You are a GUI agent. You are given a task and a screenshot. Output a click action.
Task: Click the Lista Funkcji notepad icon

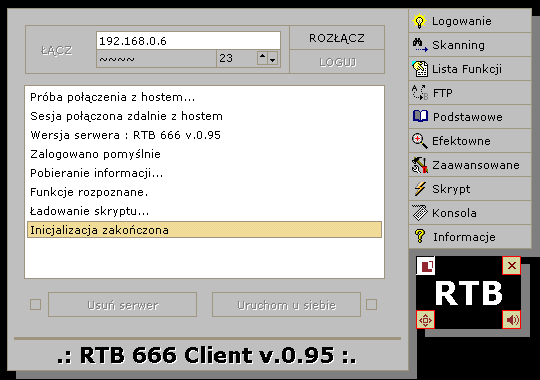pos(420,69)
